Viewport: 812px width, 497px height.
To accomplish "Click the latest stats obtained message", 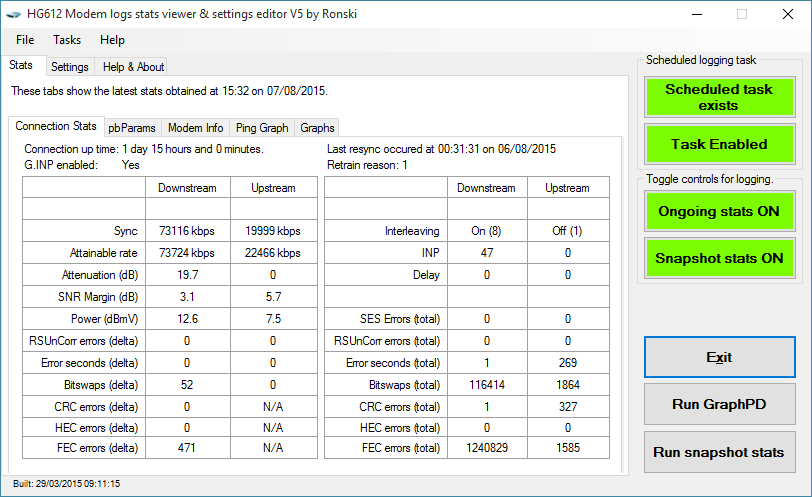I will 169,91.
